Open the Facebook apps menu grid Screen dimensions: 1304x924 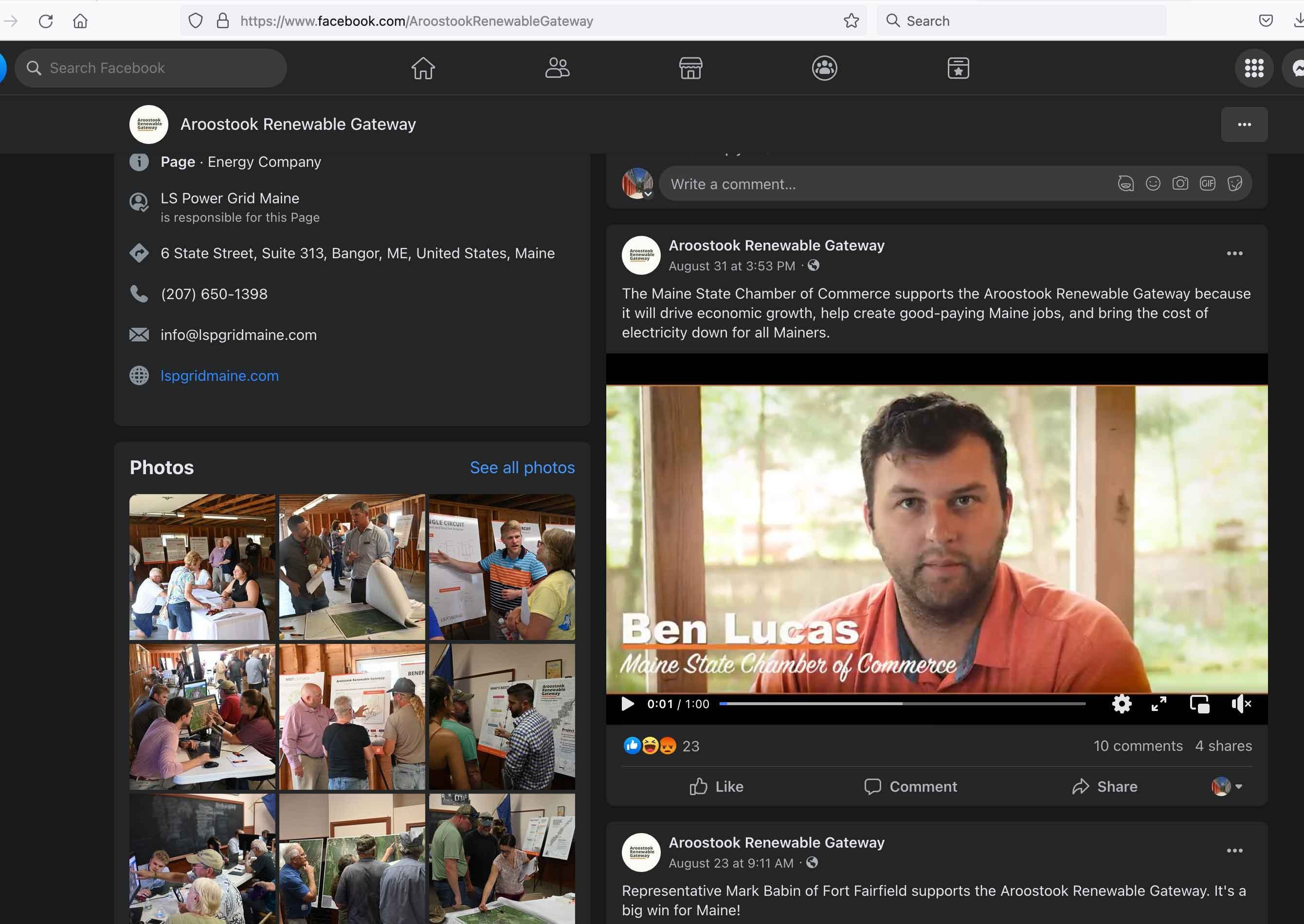[1254, 68]
